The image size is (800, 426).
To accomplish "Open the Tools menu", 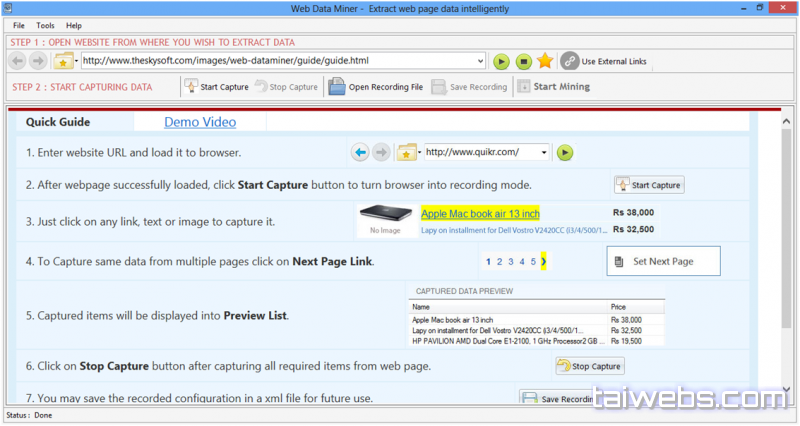I will [46, 24].
